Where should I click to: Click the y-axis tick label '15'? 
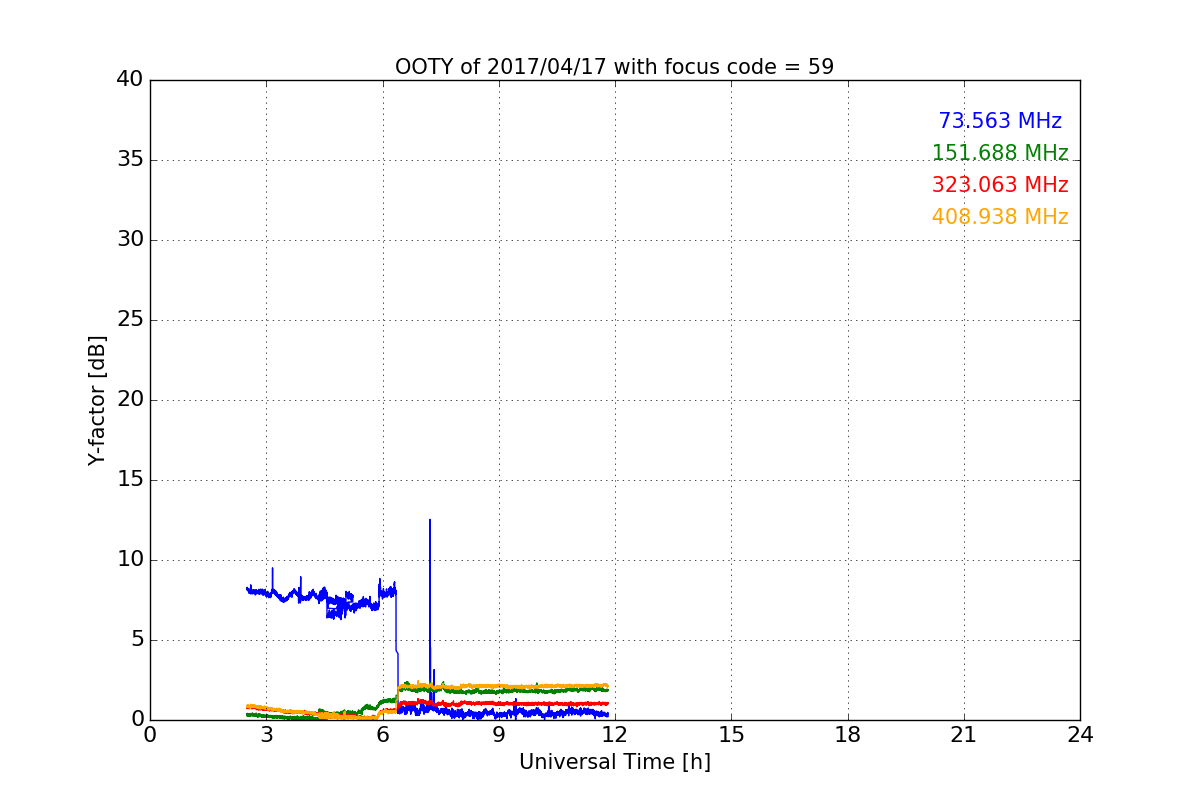click(x=130, y=480)
